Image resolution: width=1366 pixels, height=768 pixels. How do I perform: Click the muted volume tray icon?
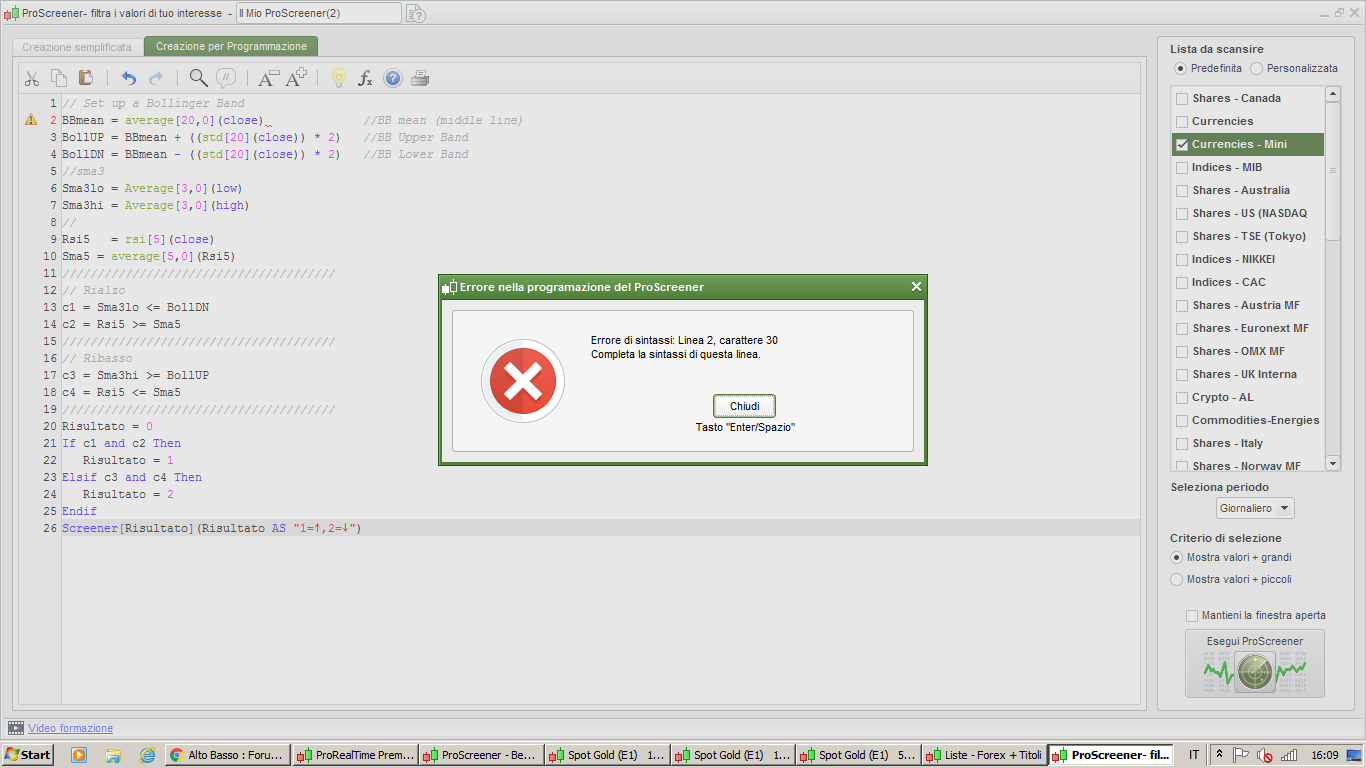tap(1264, 755)
